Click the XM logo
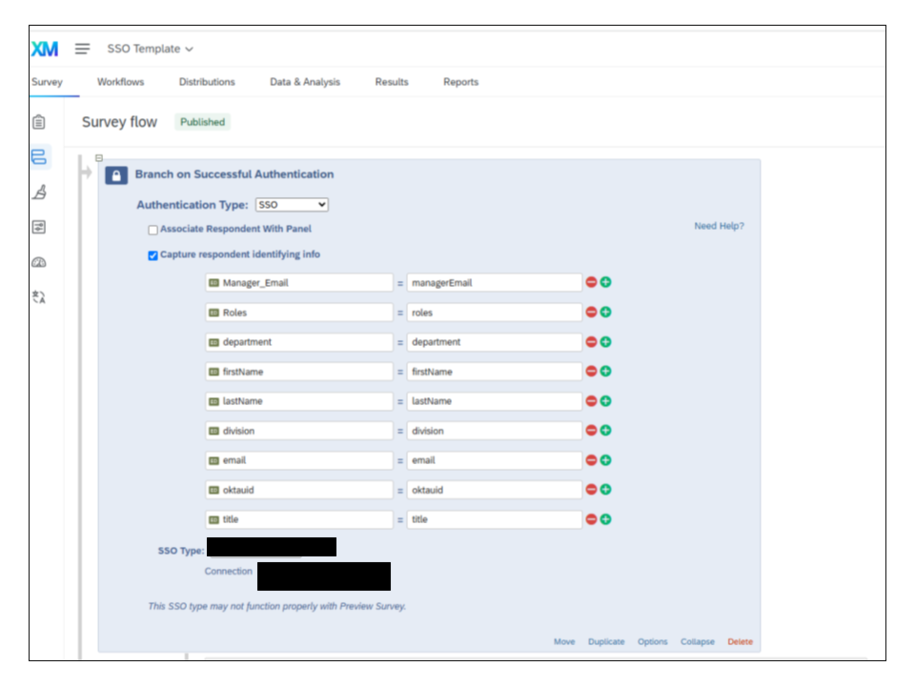 coord(45,49)
